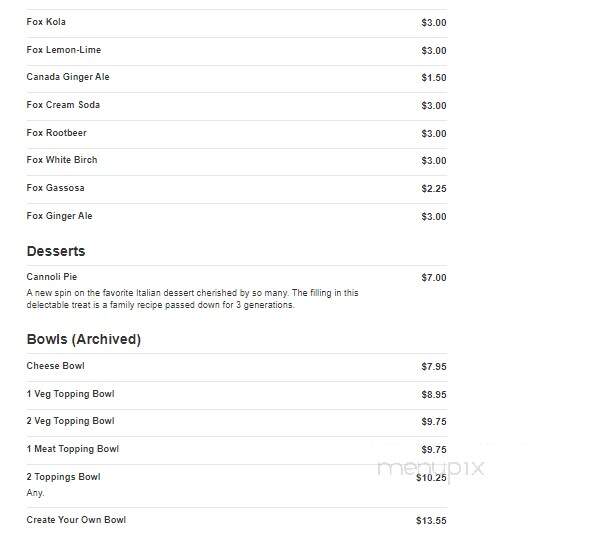The height and width of the screenshot is (551, 610).
Task: Select the Fox Kola item name
Action: click(46, 22)
